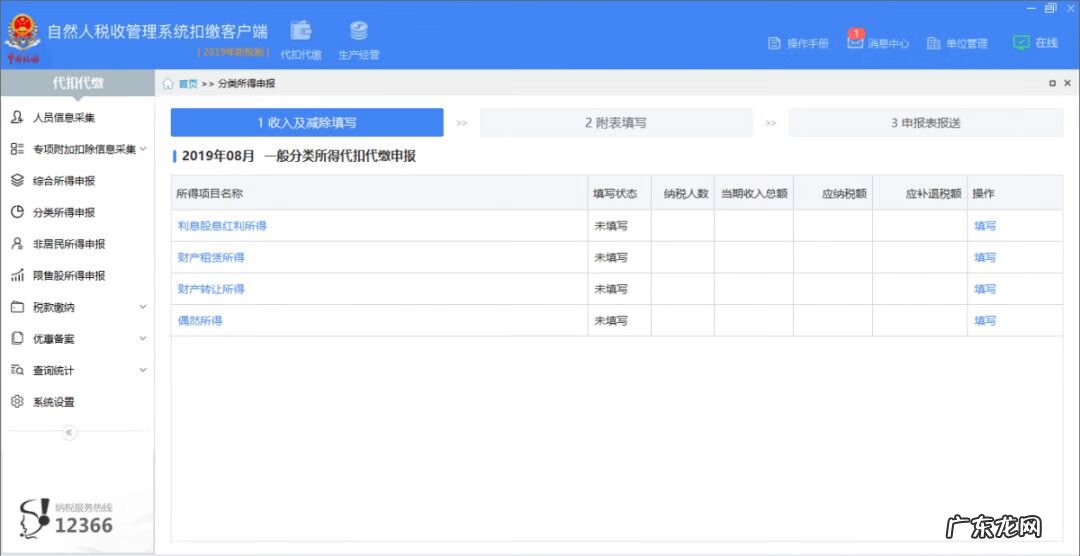This screenshot has width=1080, height=556.
Task: Click 非居民所得申报 person icon
Action: point(17,244)
